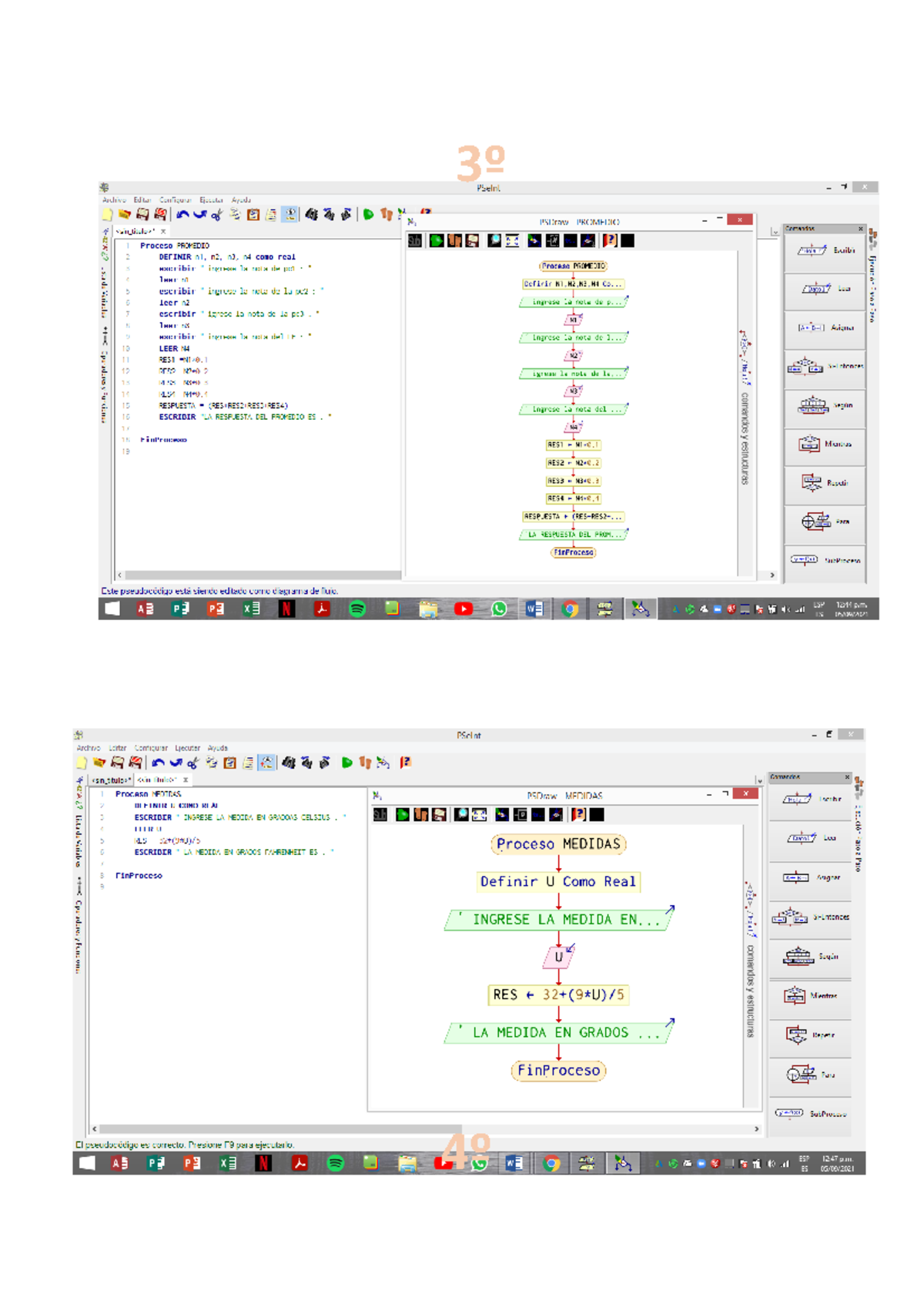Image resolution: width=924 pixels, height=1308 pixels.
Task: Click the Undo arrow in upper PSeInt toolbar
Action: pyautogui.click(x=182, y=215)
